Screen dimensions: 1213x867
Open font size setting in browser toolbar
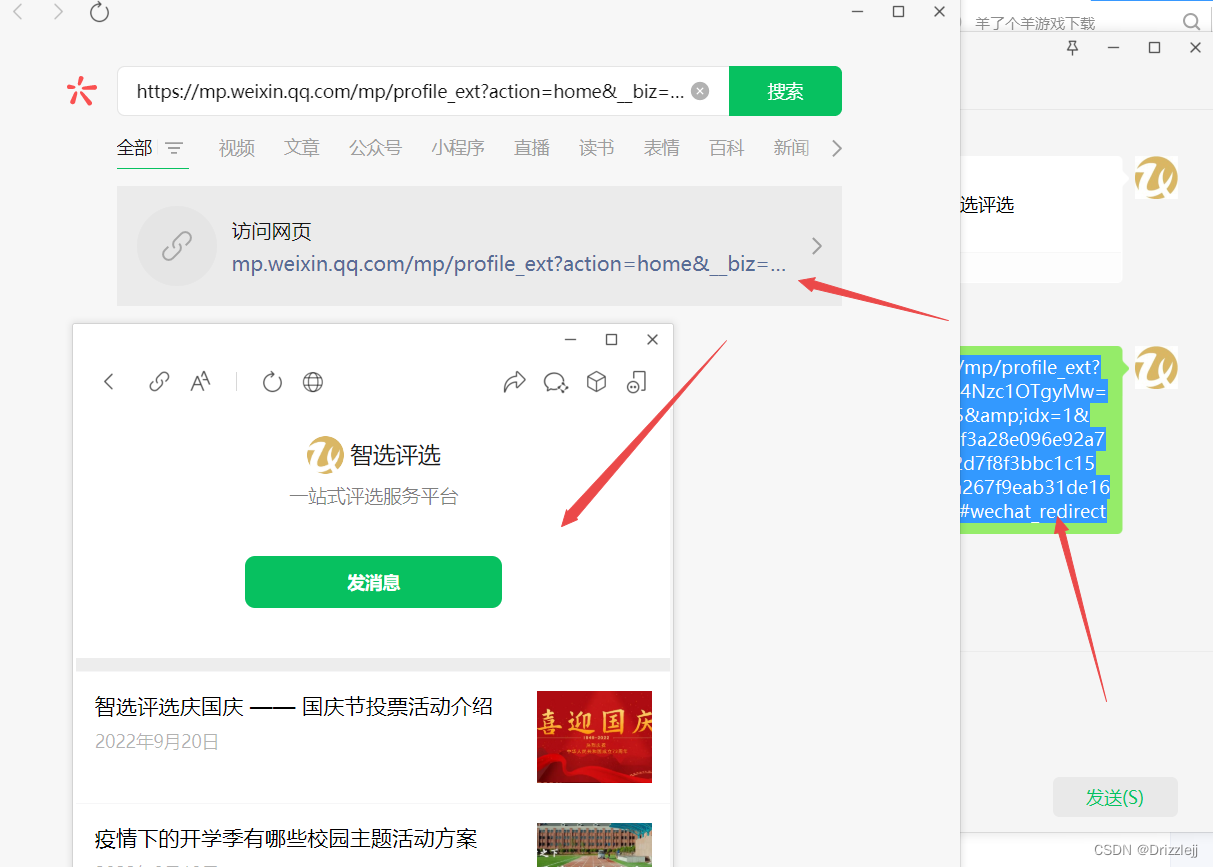coord(201,382)
